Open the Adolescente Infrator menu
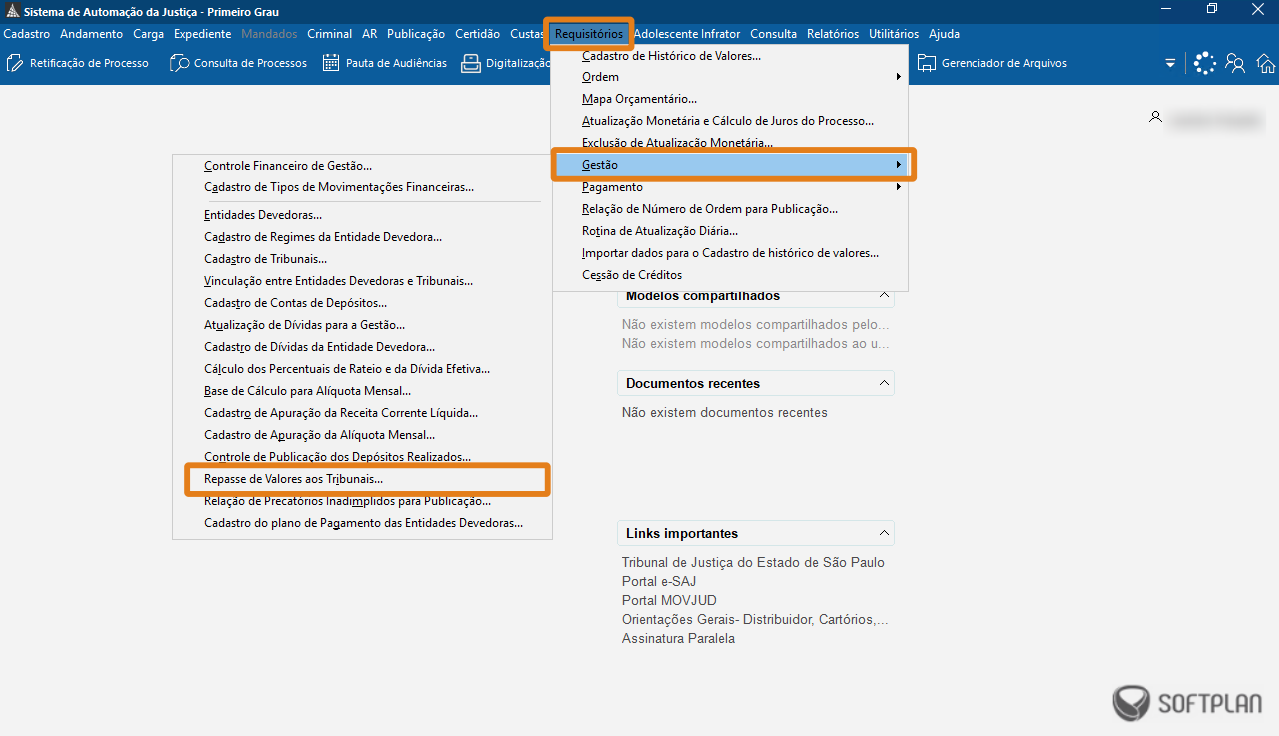 (x=687, y=34)
